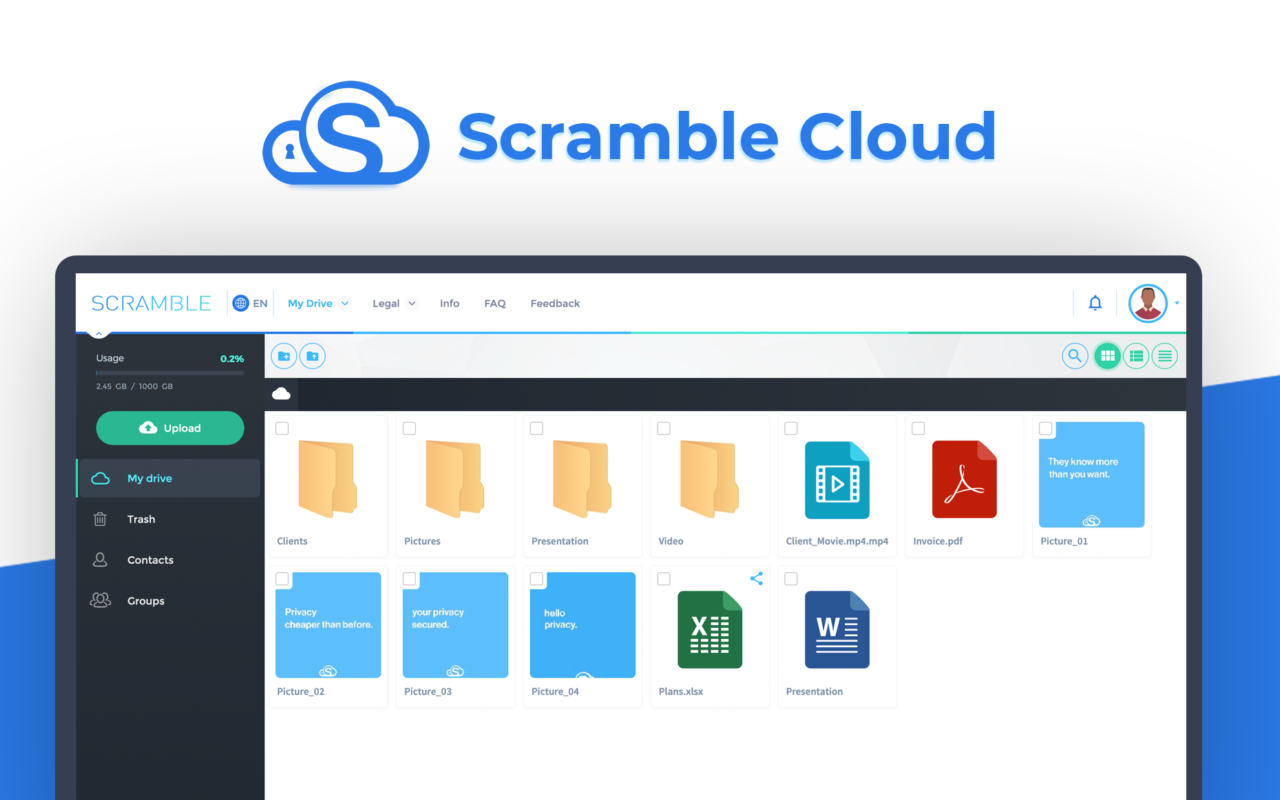1280x800 pixels.
Task: Switch to detailed list view
Action: click(1136, 355)
